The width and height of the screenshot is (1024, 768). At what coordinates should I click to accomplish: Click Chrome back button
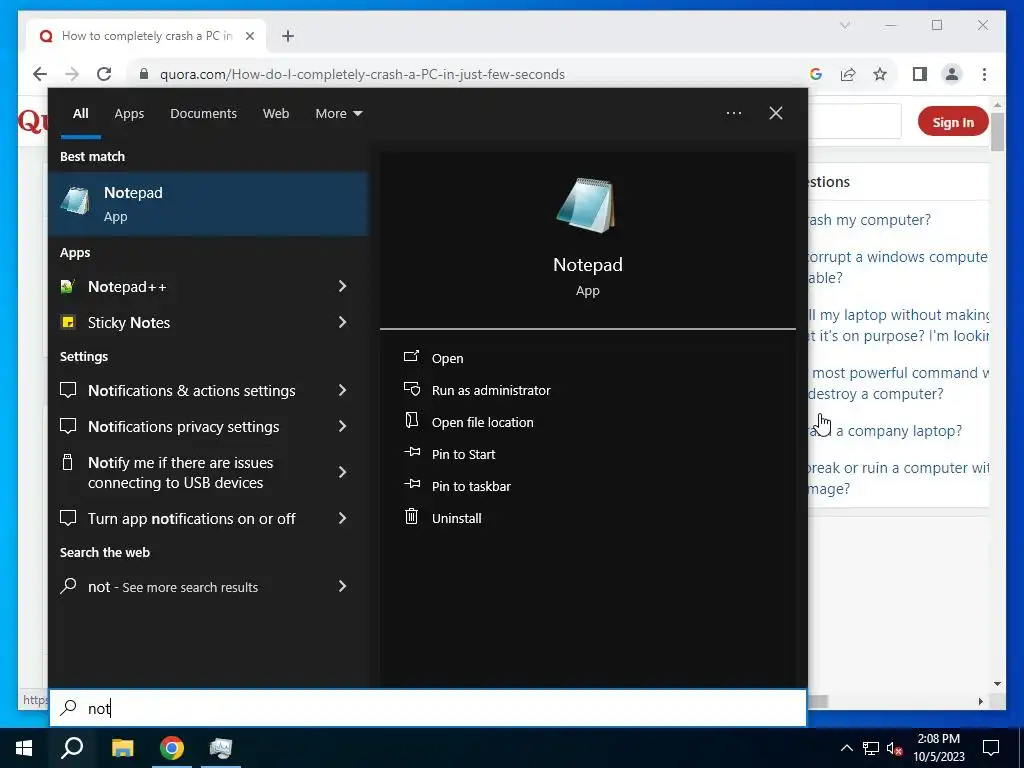click(40, 74)
